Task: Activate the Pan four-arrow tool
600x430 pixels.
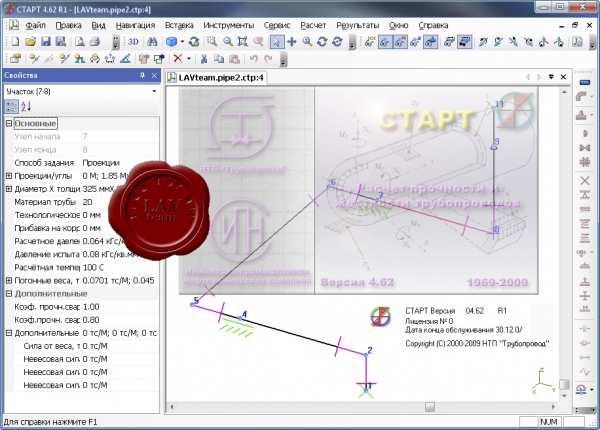Action: [292, 41]
